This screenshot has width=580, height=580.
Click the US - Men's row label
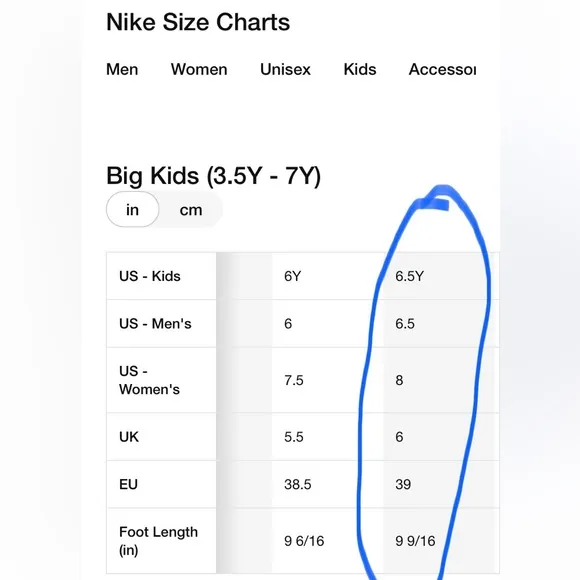(155, 324)
